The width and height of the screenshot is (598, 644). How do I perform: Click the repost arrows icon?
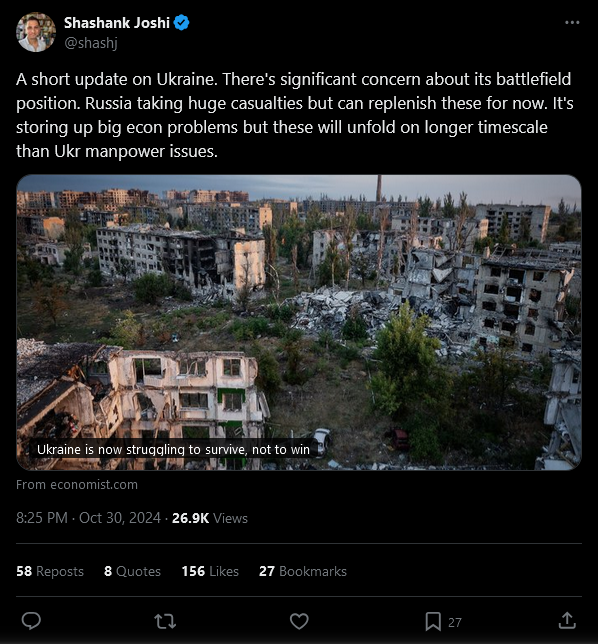(165, 621)
